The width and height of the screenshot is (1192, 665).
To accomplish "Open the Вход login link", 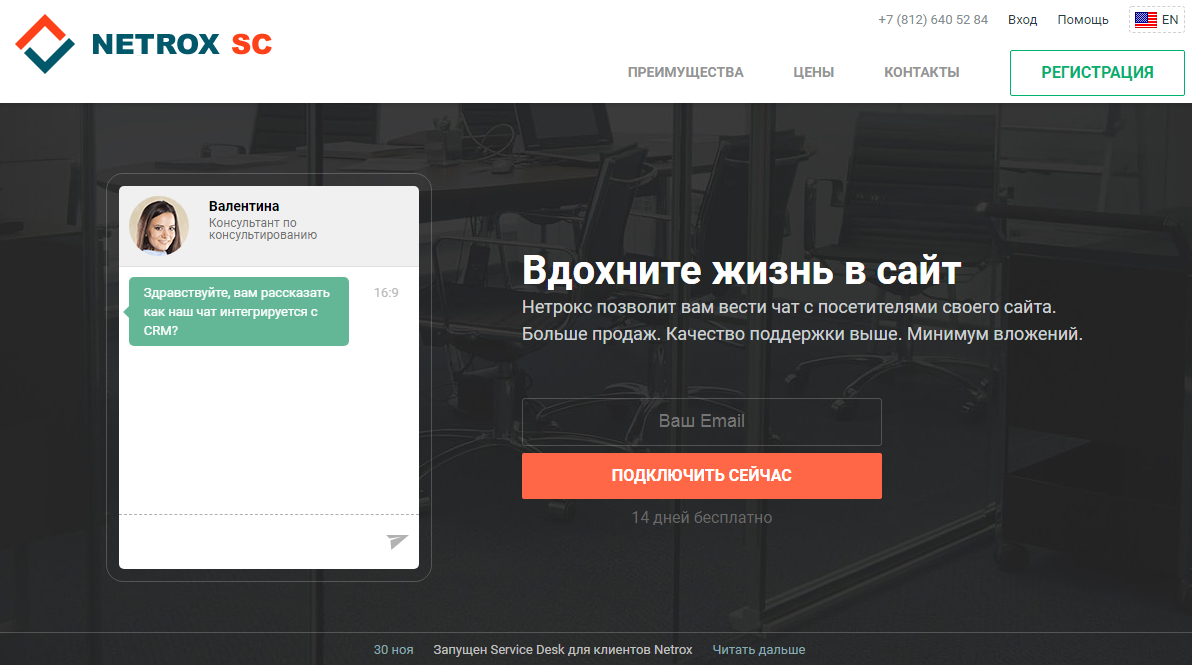I will pyautogui.click(x=1022, y=20).
